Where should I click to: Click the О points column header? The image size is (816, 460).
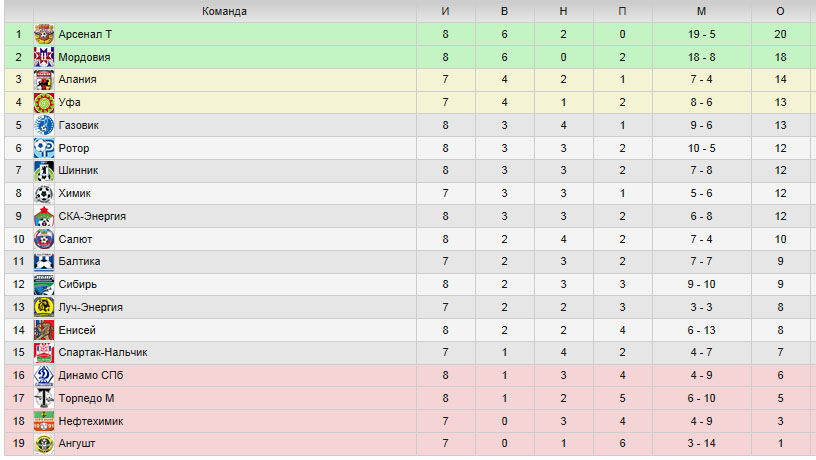(x=780, y=11)
